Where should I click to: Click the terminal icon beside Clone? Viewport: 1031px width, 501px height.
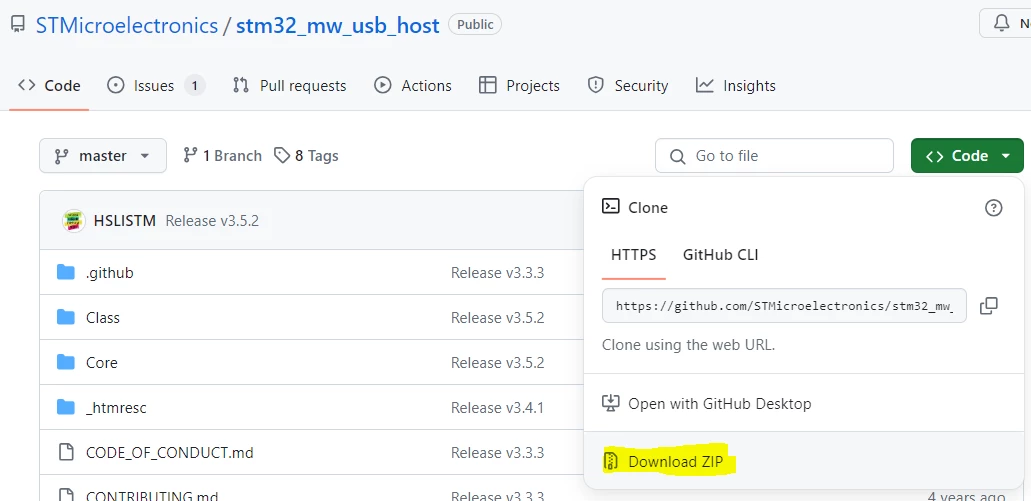point(611,206)
